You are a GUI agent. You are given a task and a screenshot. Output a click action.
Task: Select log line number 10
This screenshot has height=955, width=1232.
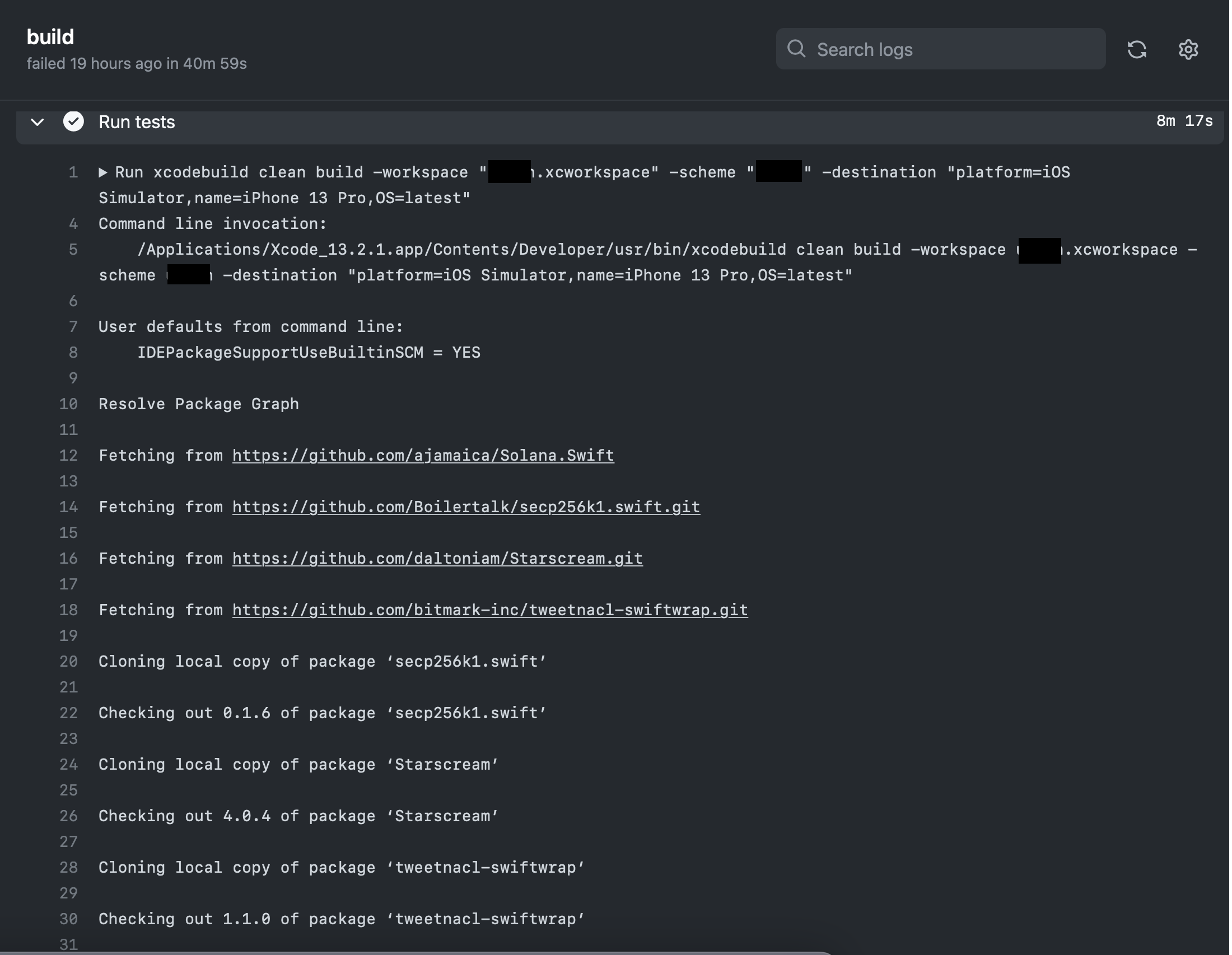coord(68,405)
